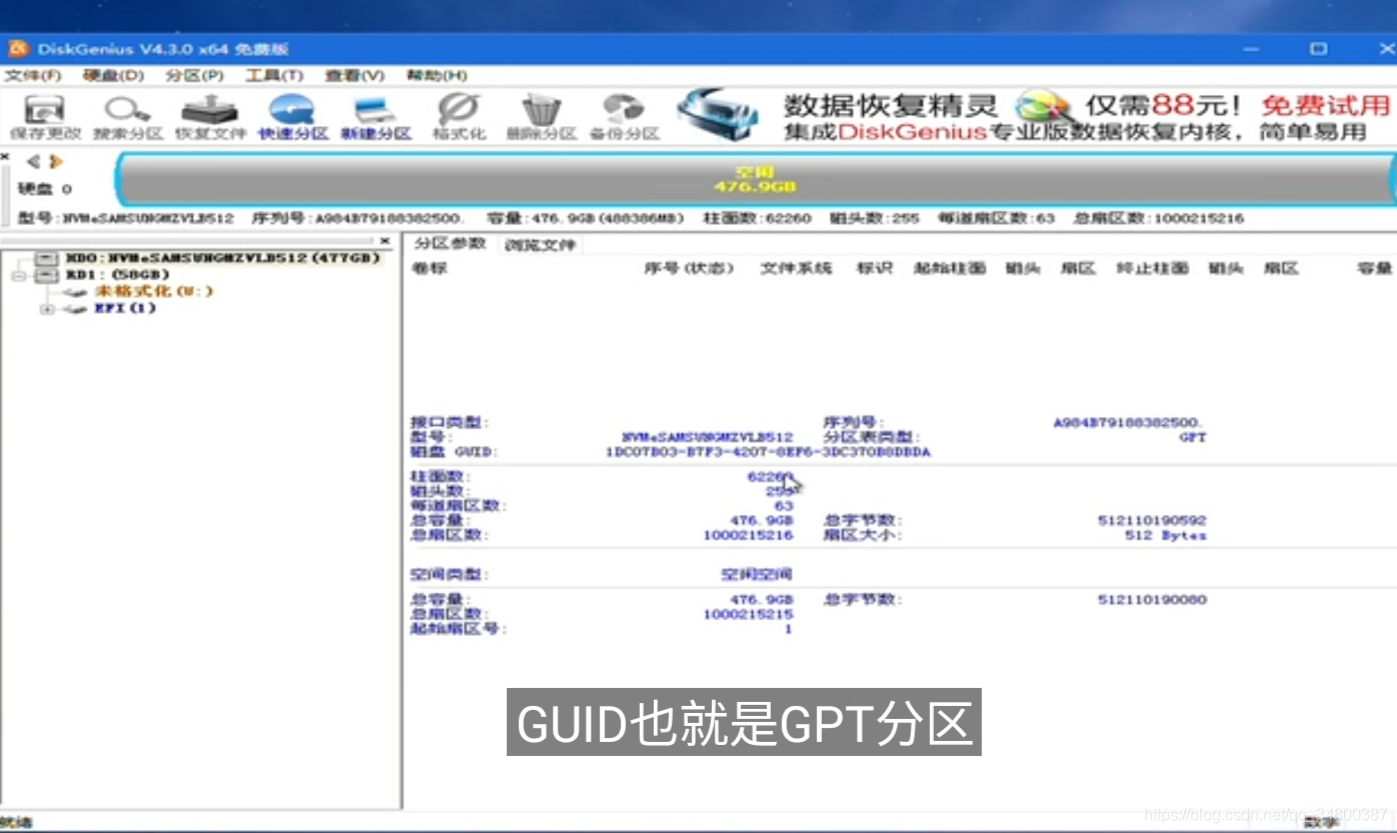This screenshot has height=833, width=1397.
Task: Click the 容量 column header
Action: (x=1374, y=268)
